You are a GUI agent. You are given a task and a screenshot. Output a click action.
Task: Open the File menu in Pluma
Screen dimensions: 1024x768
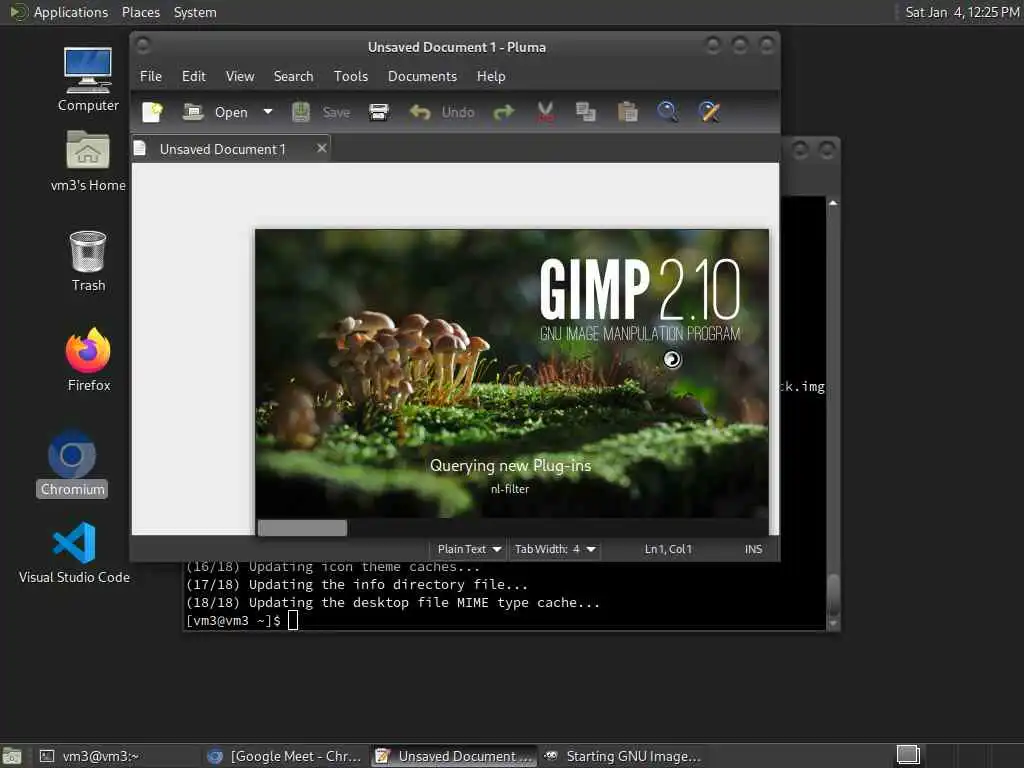[x=151, y=76]
